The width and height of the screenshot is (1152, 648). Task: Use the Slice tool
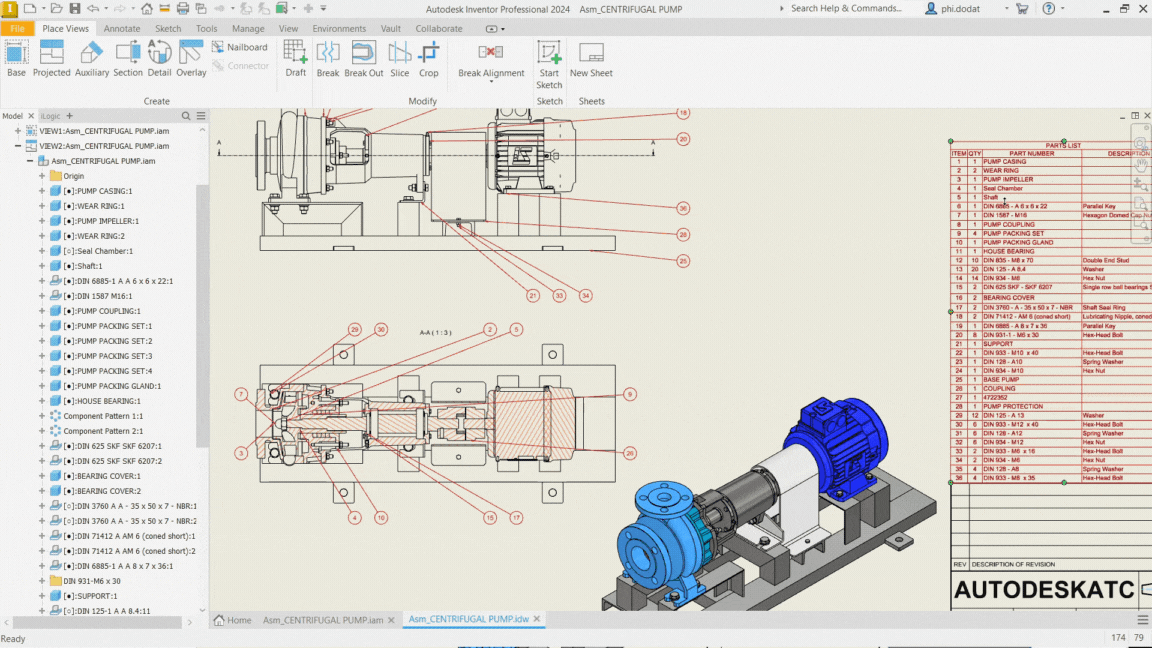[x=400, y=59]
